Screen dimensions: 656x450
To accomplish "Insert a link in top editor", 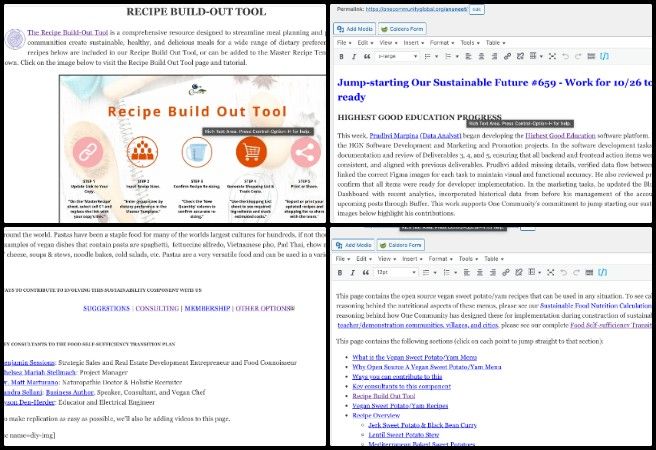I will pos(510,57).
